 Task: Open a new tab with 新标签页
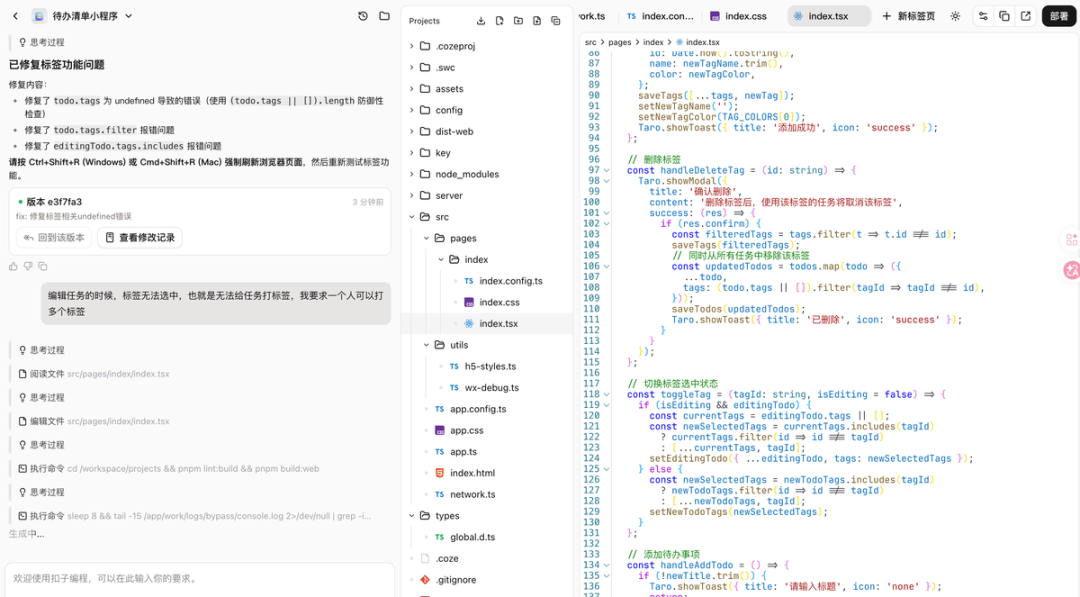coord(908,16)
